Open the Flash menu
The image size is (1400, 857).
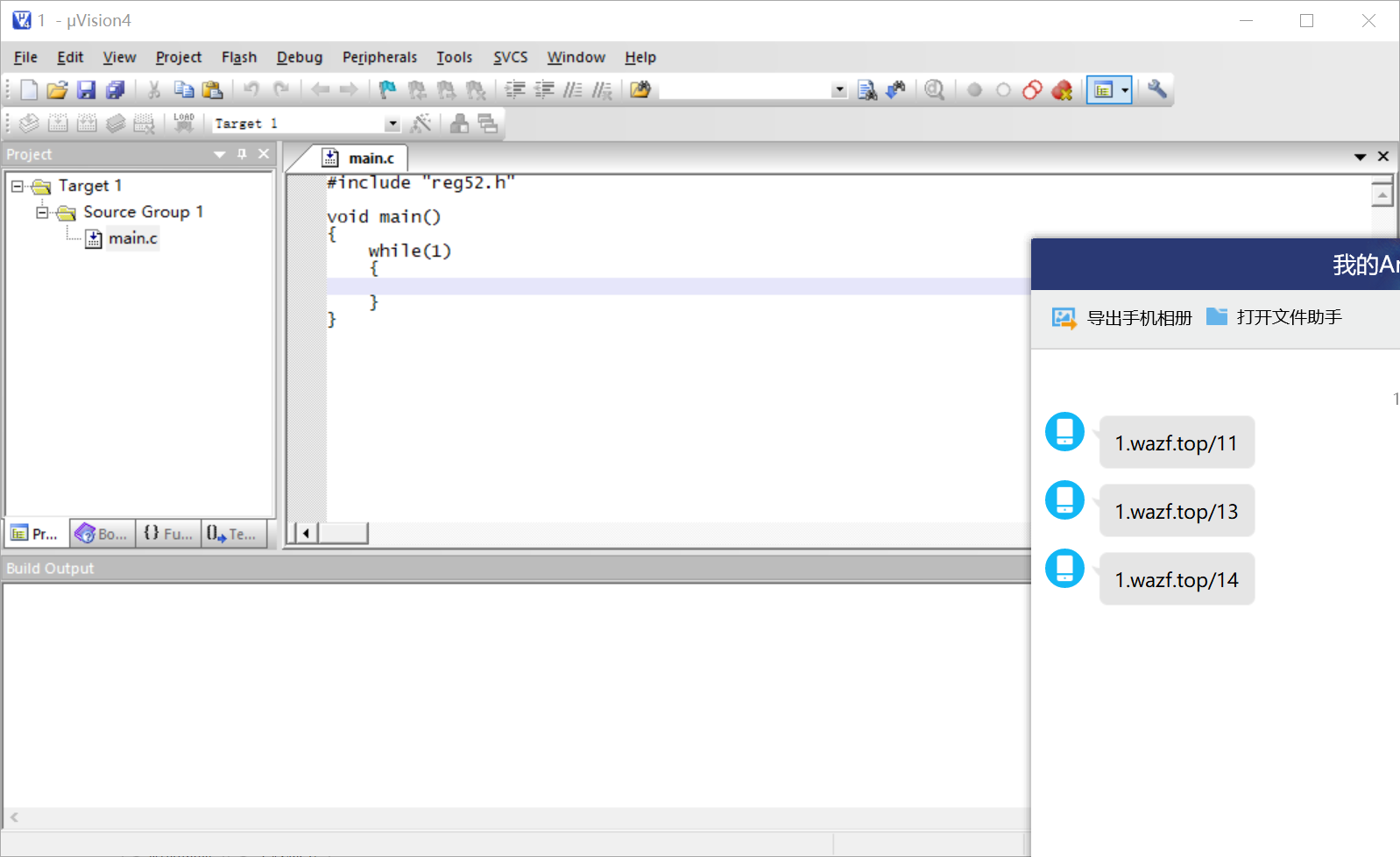click(239, 57)
